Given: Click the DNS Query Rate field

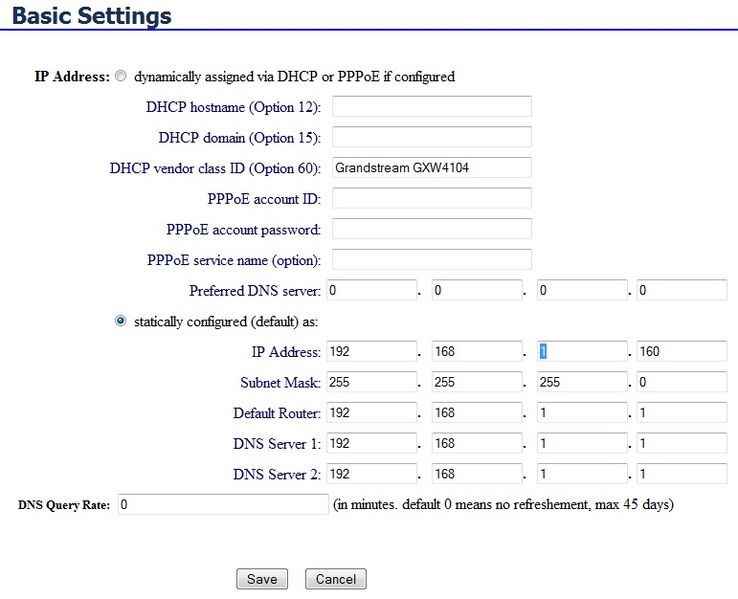Looking at the screenshot, I should (222, 505).
